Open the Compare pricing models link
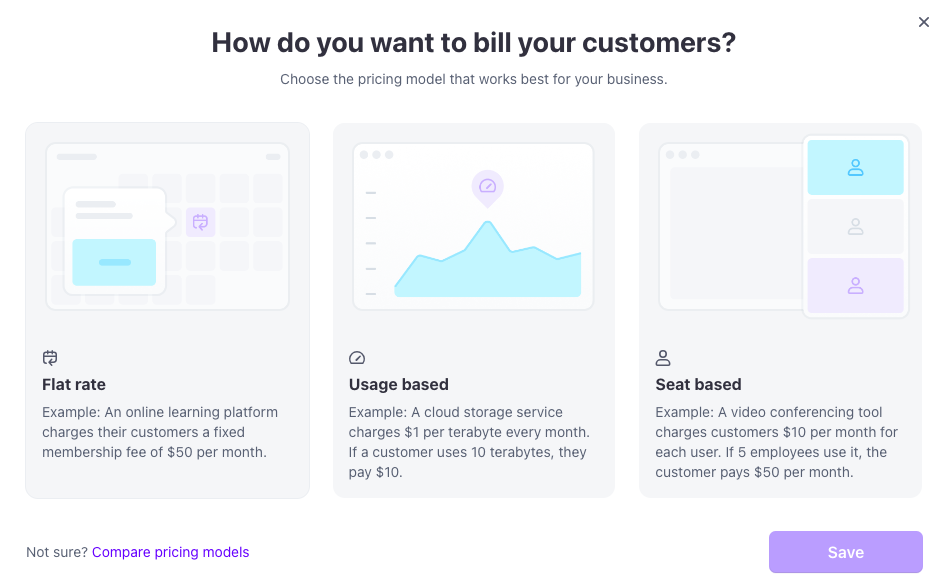Image resolution: width=946 pixels, height=587 pixels. (x=170, y=552)
